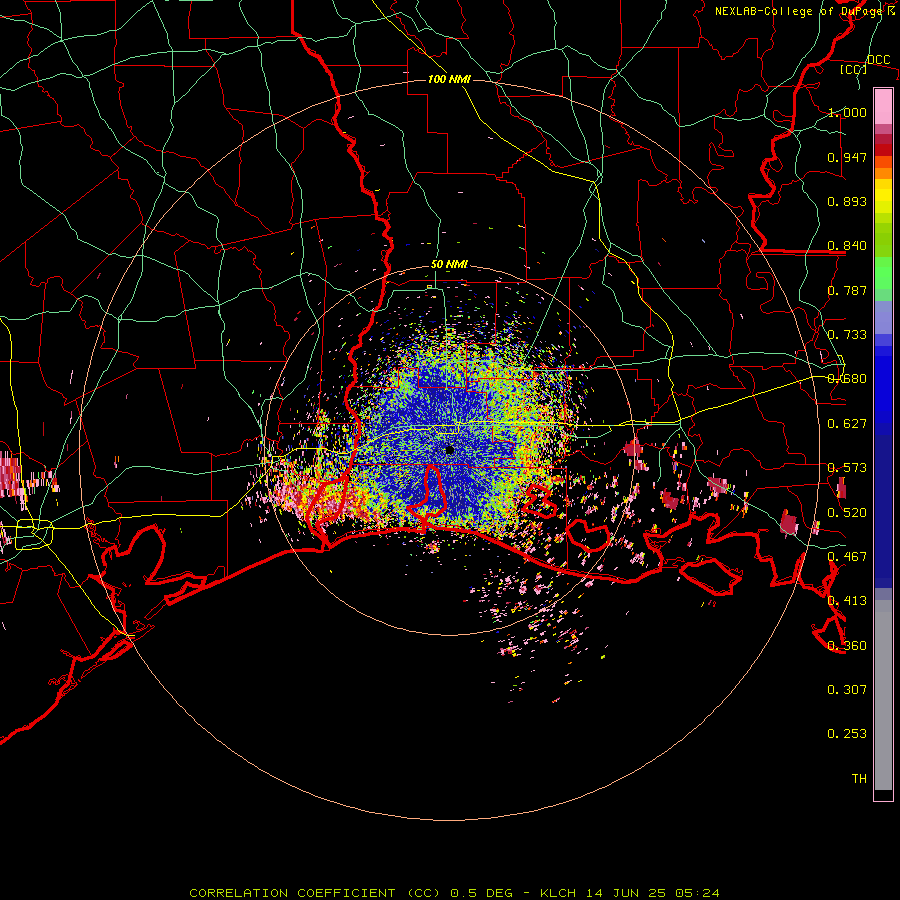
Task: Click the Correlation Coefficient KLCH caption text
Action: pos(454,893)
